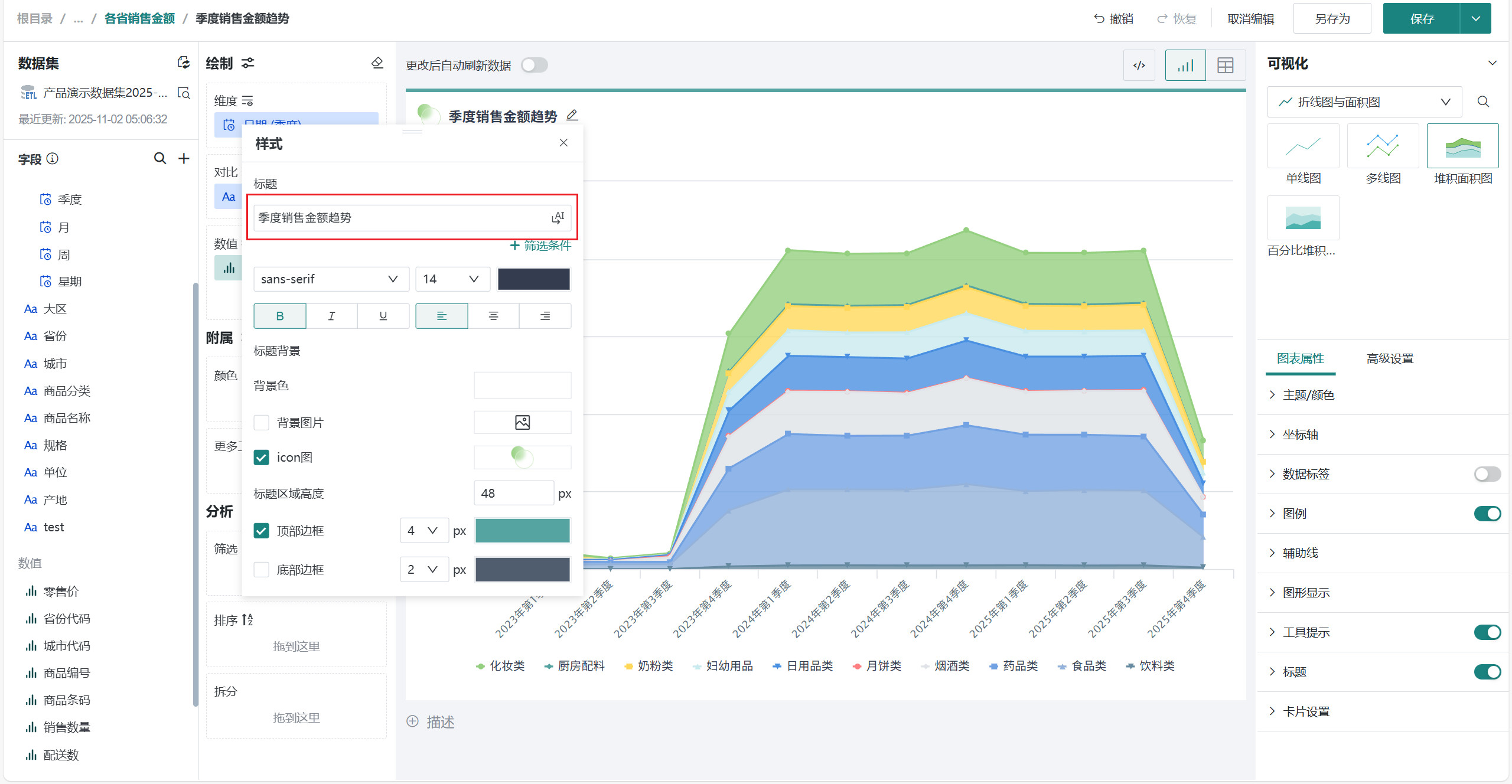Click the code view icon
Viewport: 1512px width, 784px height.
point(1139,66)
